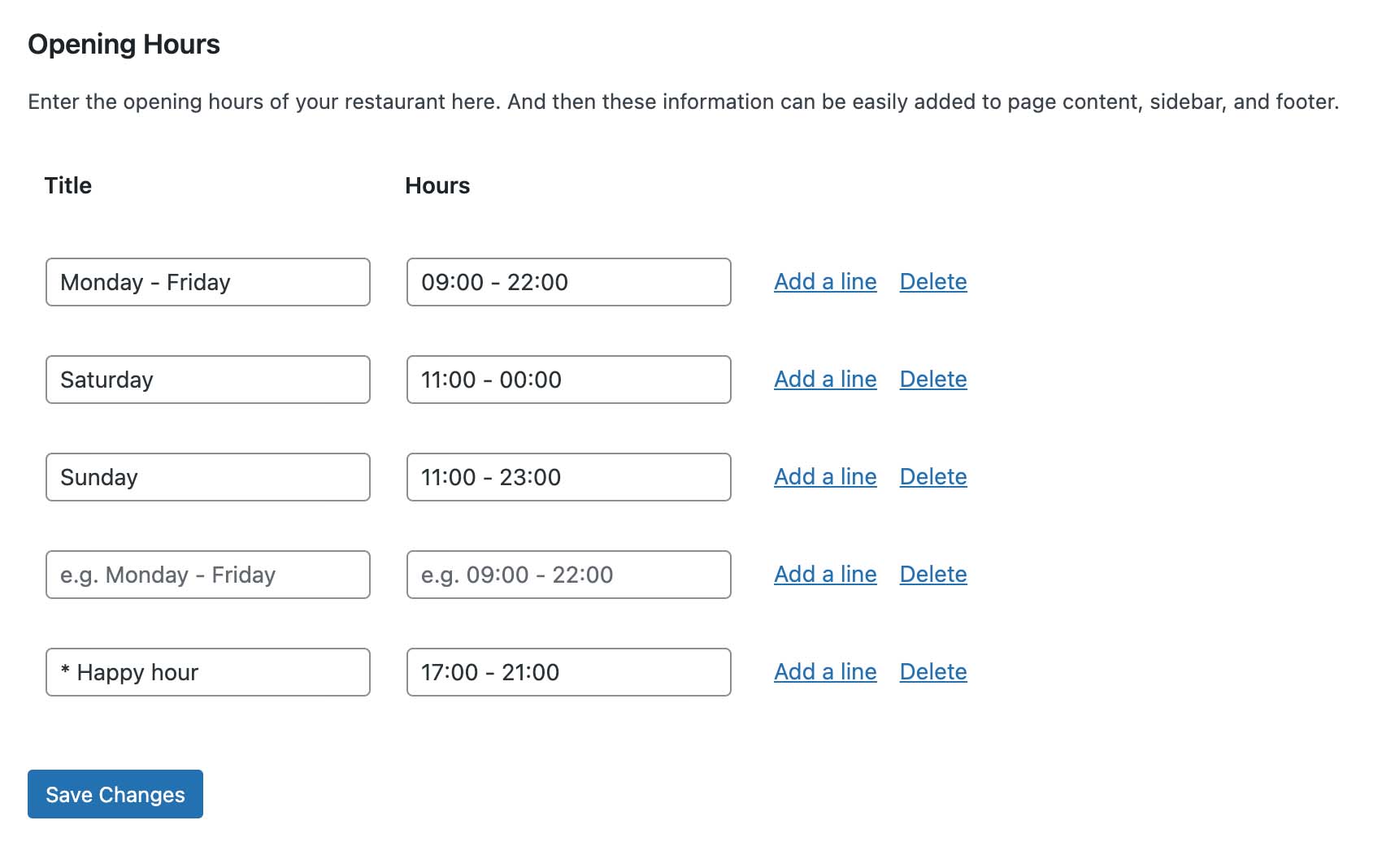Viewport: 1395px width, 868px height.
Task: Select the Monday - Friday title field
Action: [207, 282]
